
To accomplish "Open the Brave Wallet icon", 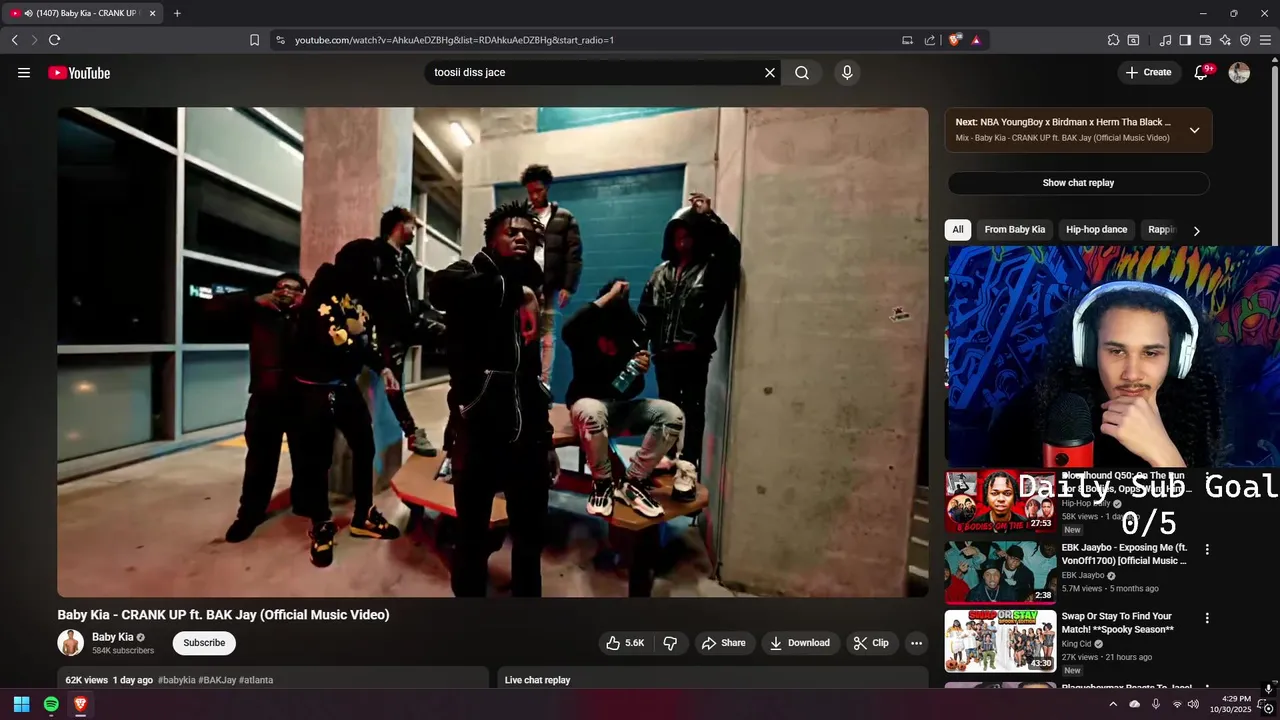I will pyautogui.click(x=1205, y=40).
